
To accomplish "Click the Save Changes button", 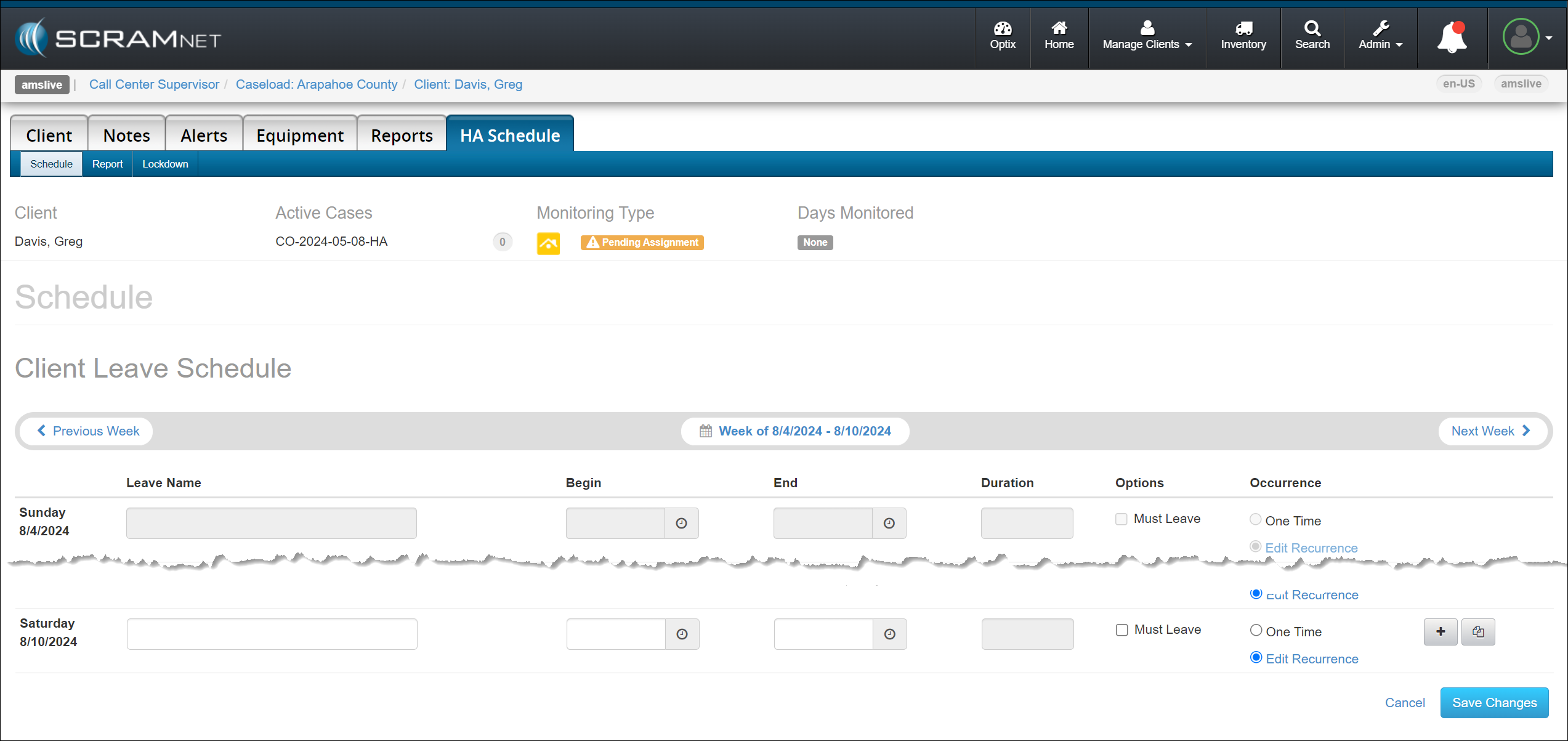I will 1493,702.
